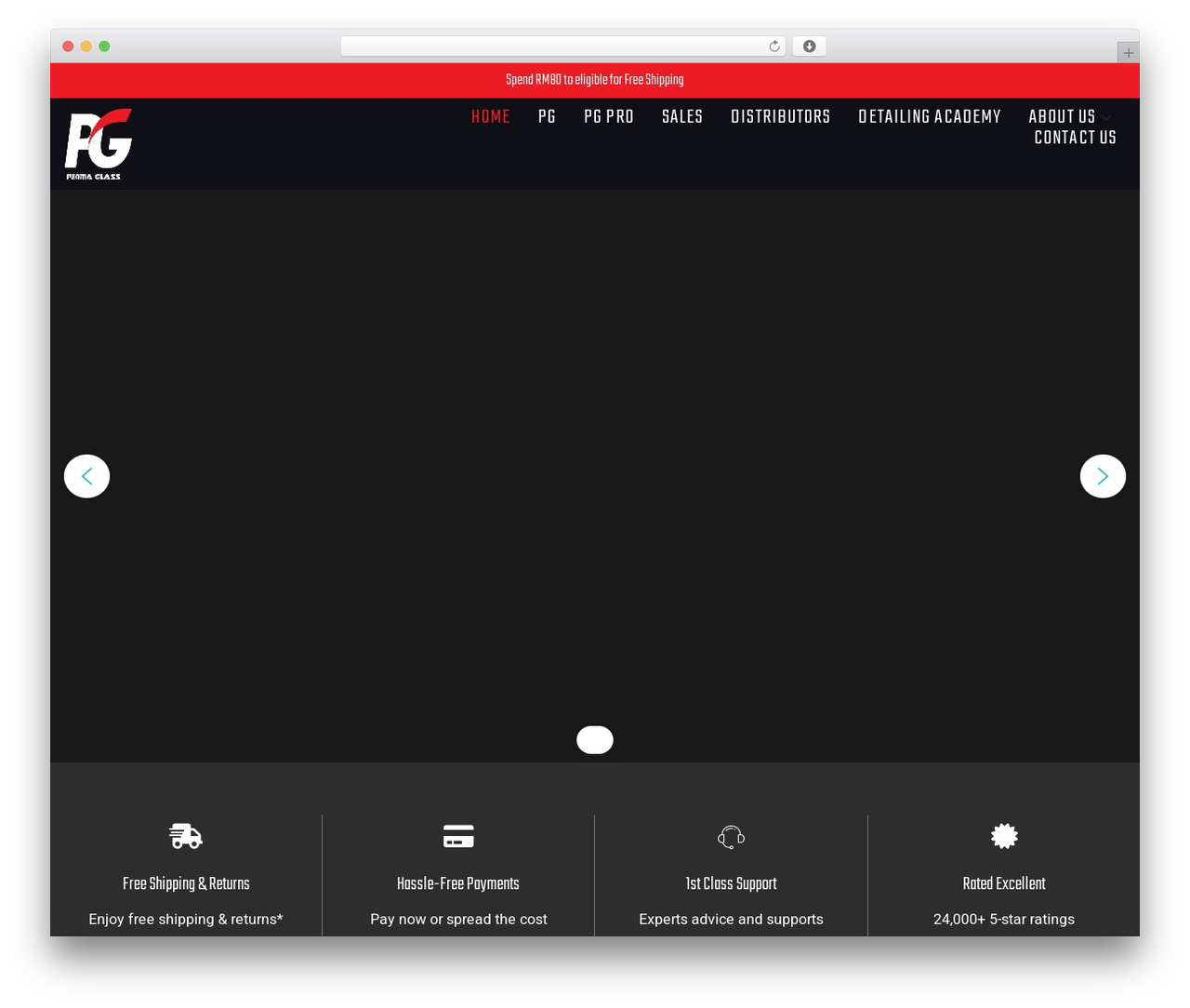Click the 'Free Shipping & Returns' heading
The image size is (1190, 1008).
tap(186, 883)
